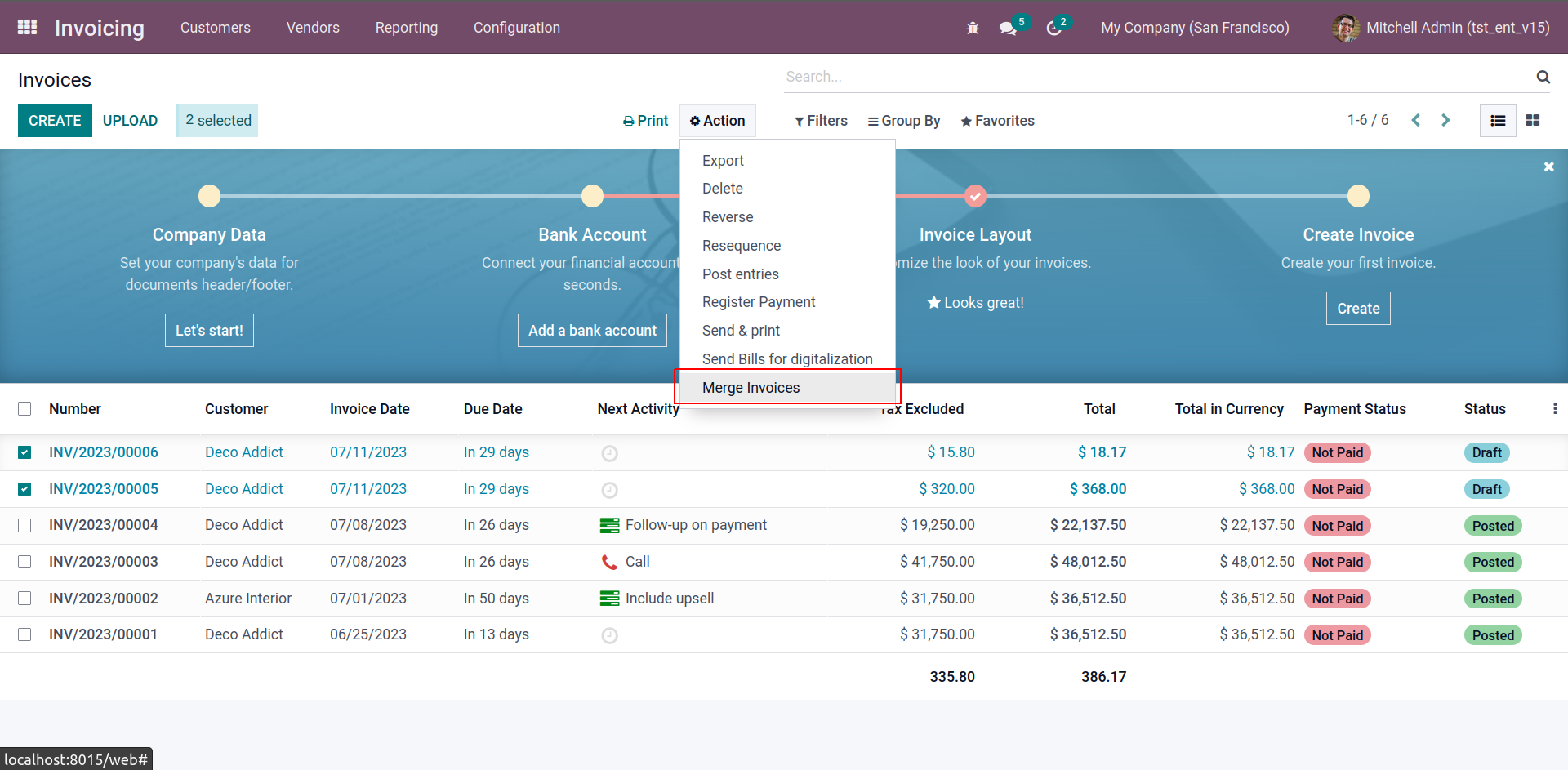This screenshot has width=1568, height=770.
Task: Check INV/2023/00004 row checkbox
Action: [24, 525]
